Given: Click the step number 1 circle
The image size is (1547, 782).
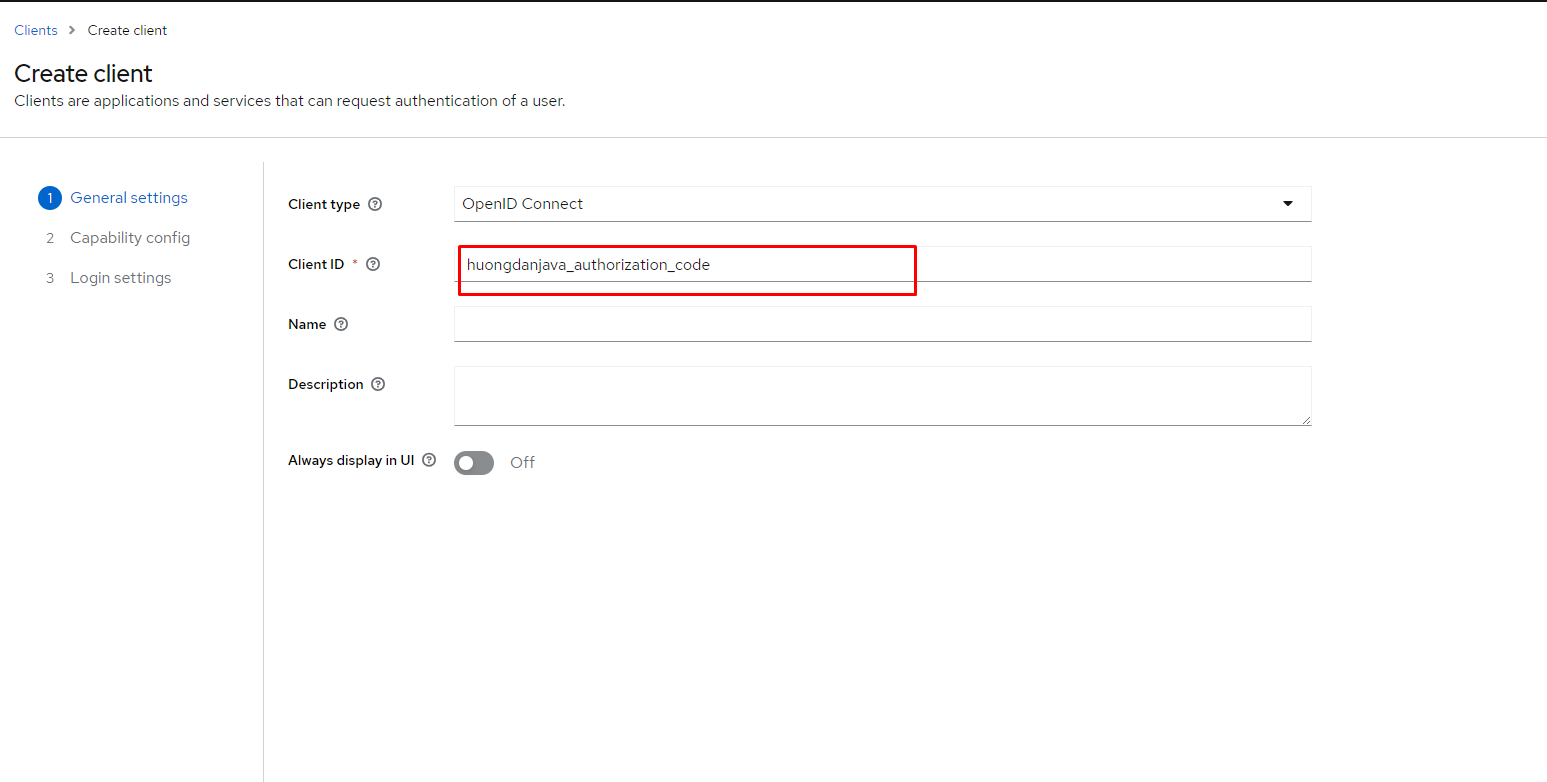Looking at the screenshot, I should (x=50, y=198).
